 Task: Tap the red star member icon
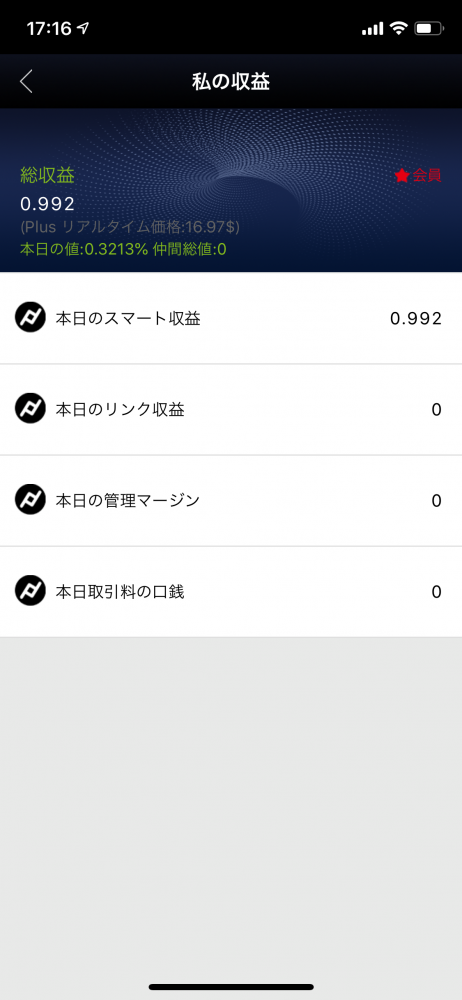pos(401,176)
